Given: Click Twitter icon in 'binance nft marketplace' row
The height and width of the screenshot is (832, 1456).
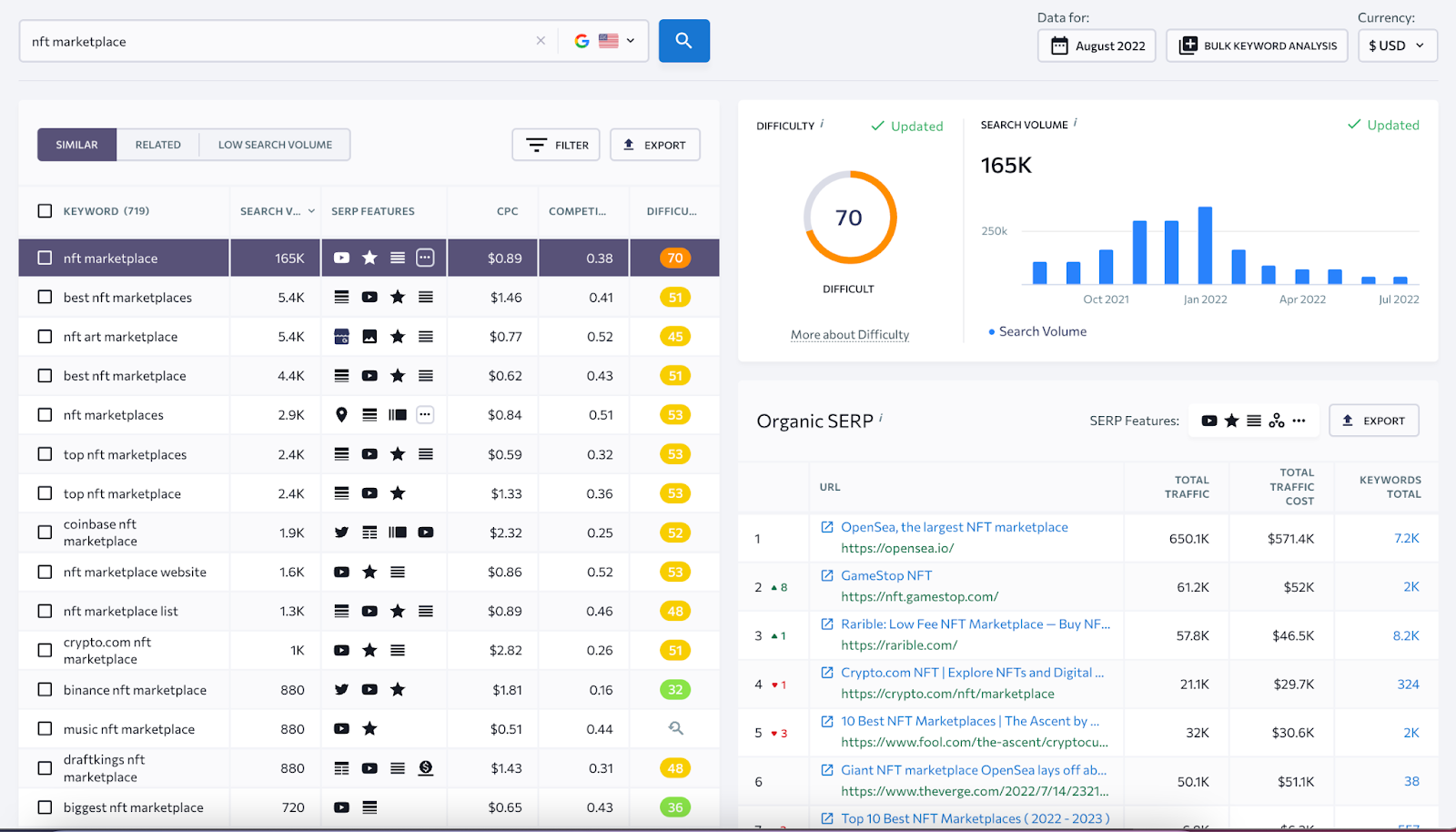Looking at the screenshot, I should [341, 689].
